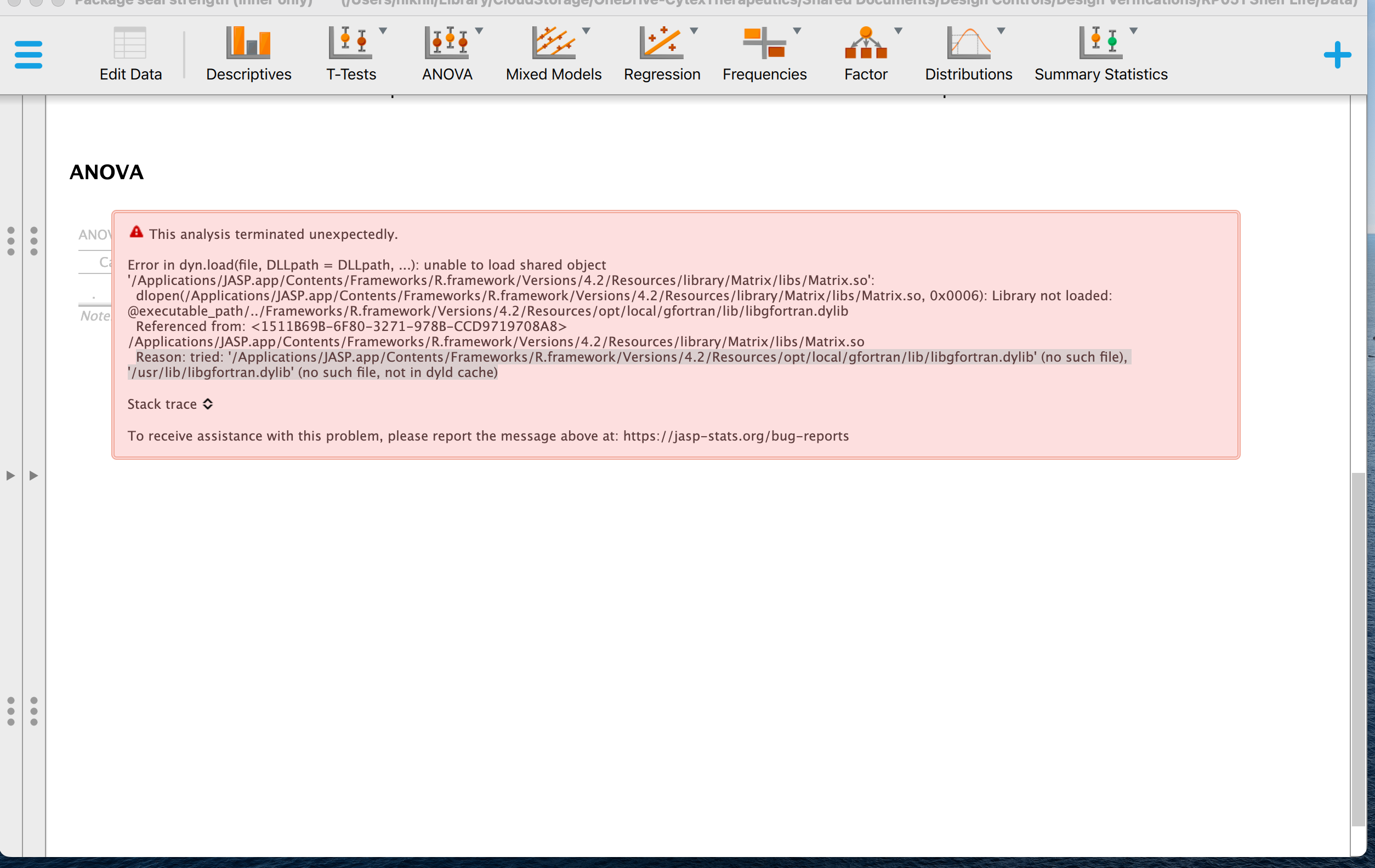Screen dimensions: 1375x868
Task: Open the hamburger main menu
Action: point(28,55)
